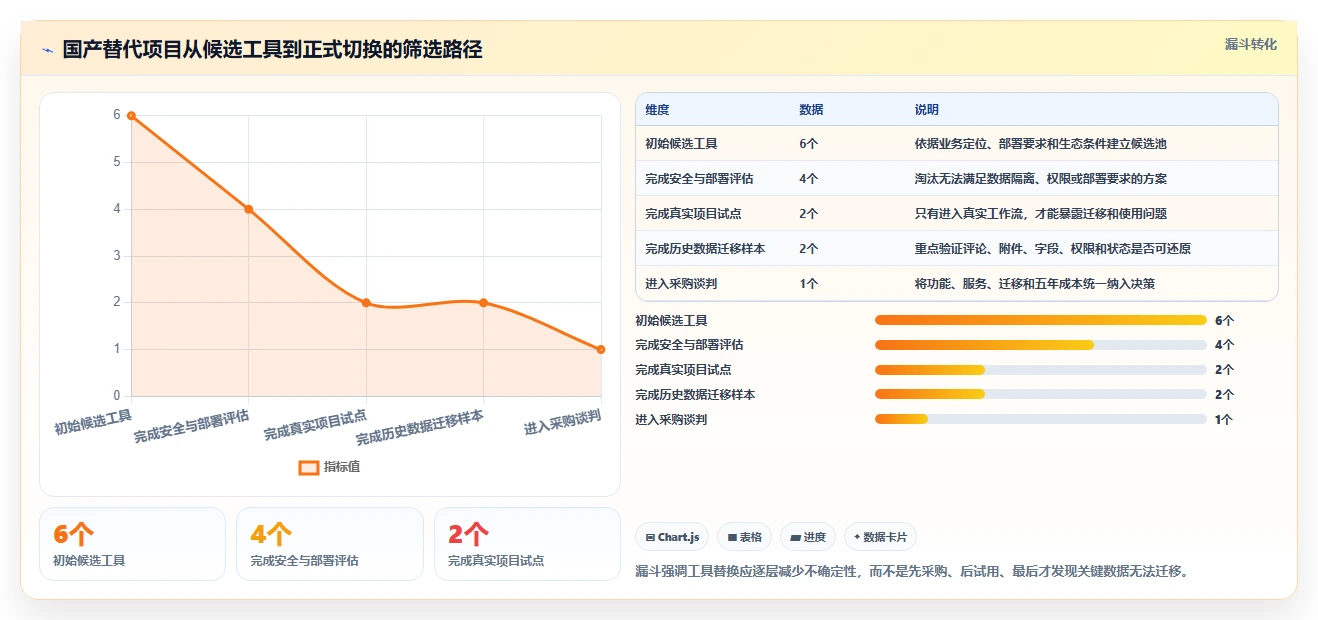Click the x-axis label 完成安全与部署评估
The image size is (1318, 620).
point(192,426)
